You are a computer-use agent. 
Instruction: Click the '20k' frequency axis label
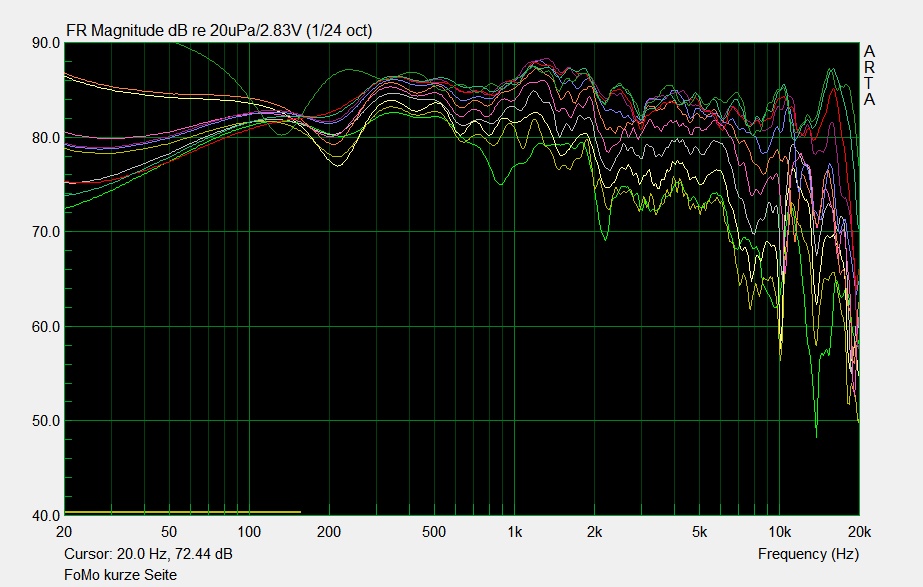859,532
